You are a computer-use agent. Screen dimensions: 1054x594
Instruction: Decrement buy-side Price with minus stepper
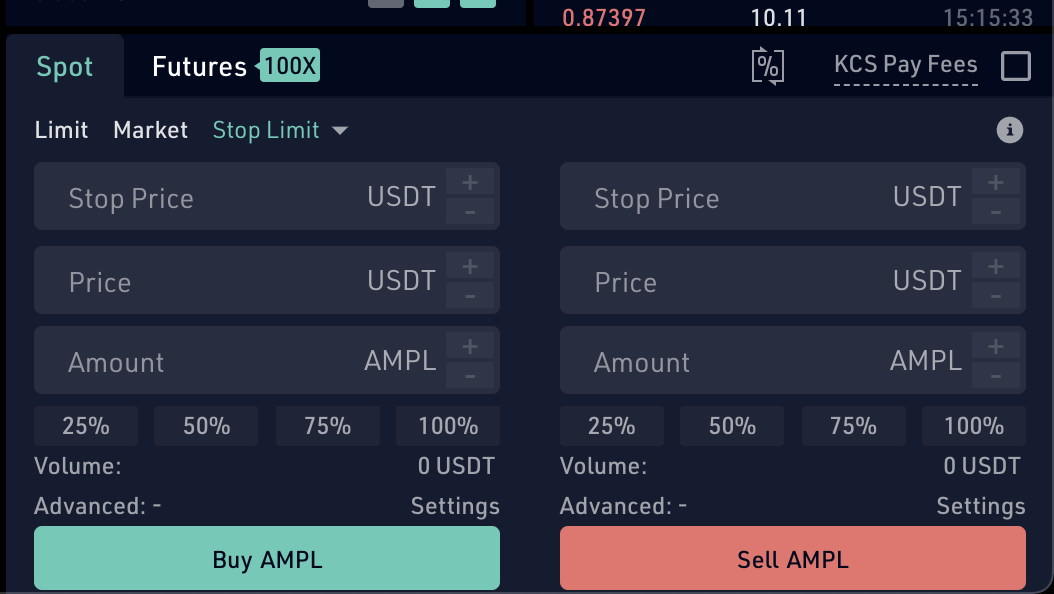click(x=469, y=296)
